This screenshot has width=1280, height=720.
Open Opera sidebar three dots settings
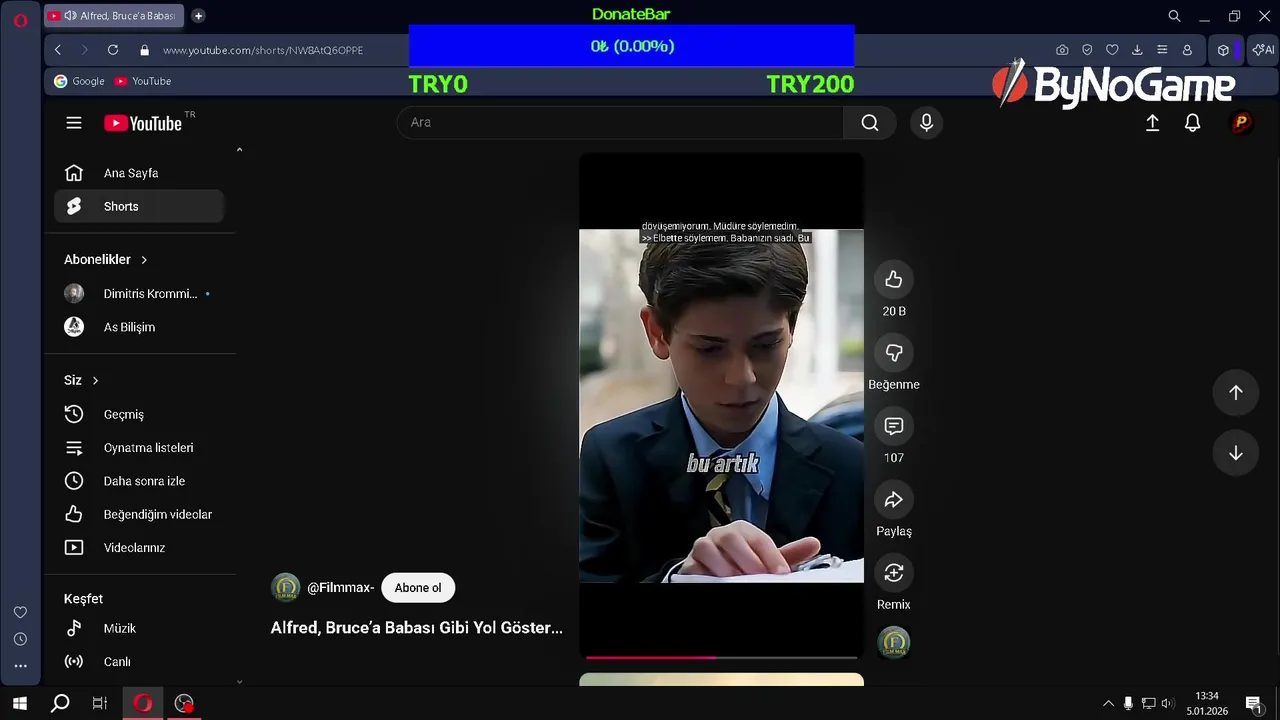point(20,666)
